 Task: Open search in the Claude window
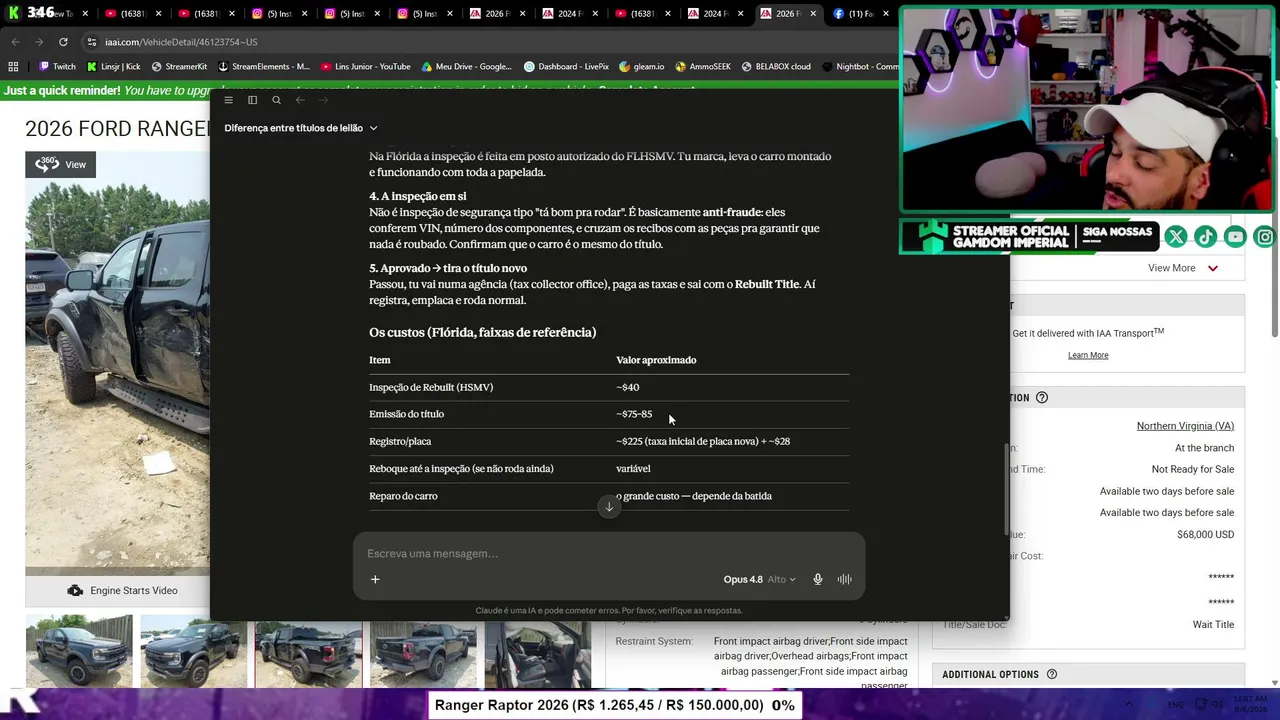pyautogui.click(x=276, y=100)
